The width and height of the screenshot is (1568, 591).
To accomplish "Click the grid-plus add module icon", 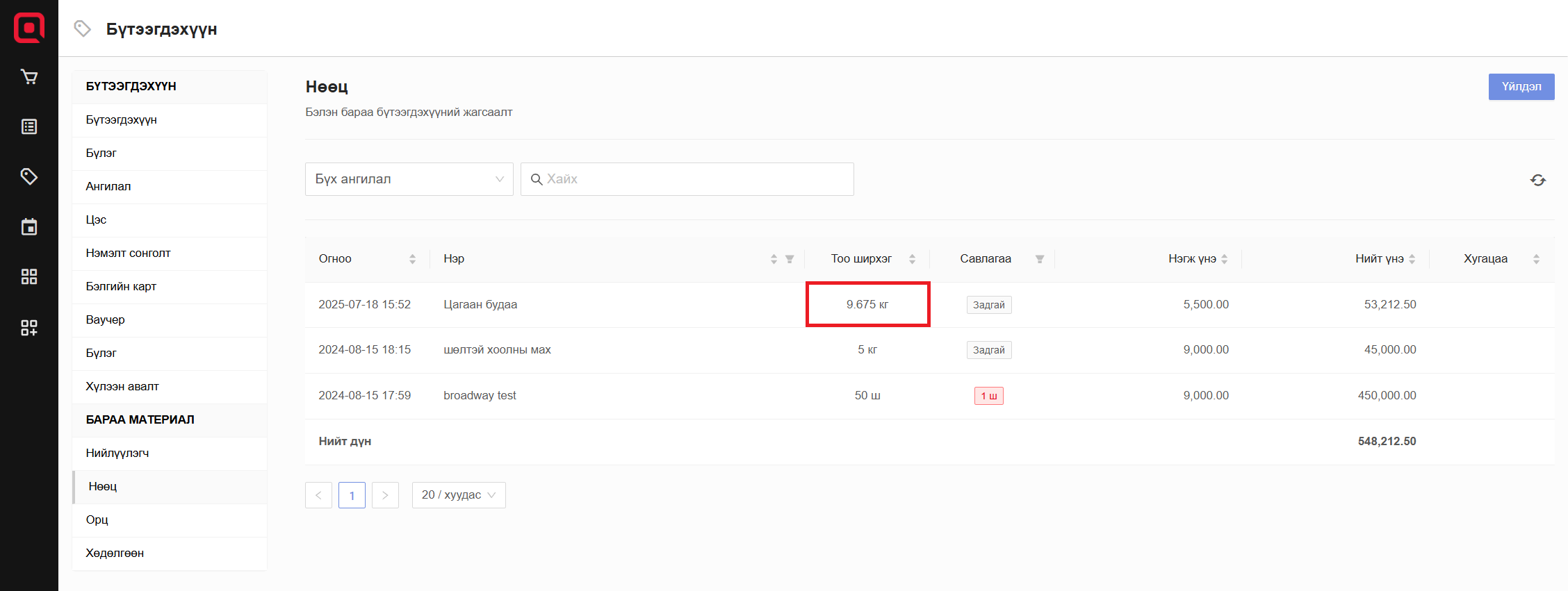I will [29, 327].
